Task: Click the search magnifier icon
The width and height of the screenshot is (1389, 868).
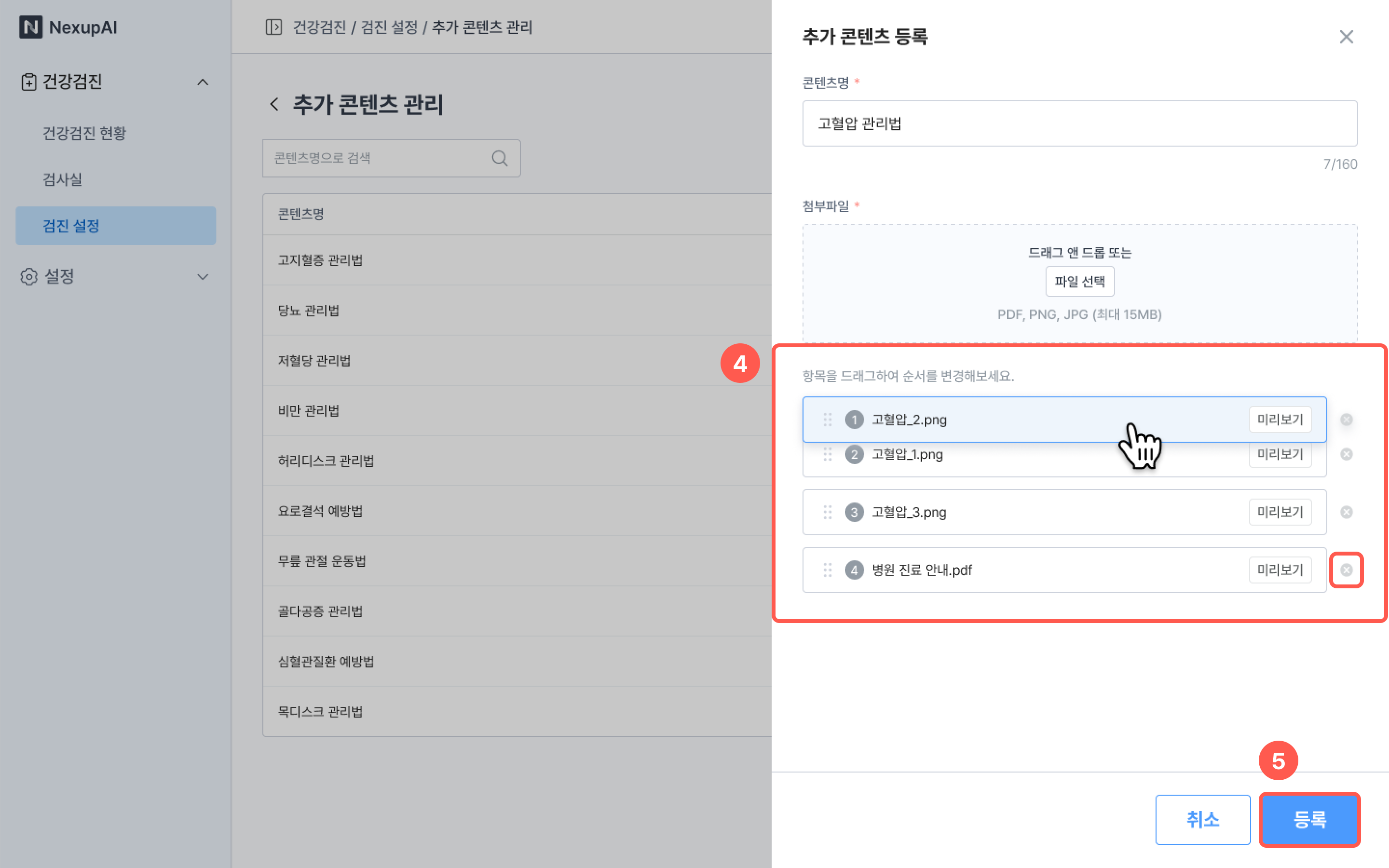Action: 499,159
